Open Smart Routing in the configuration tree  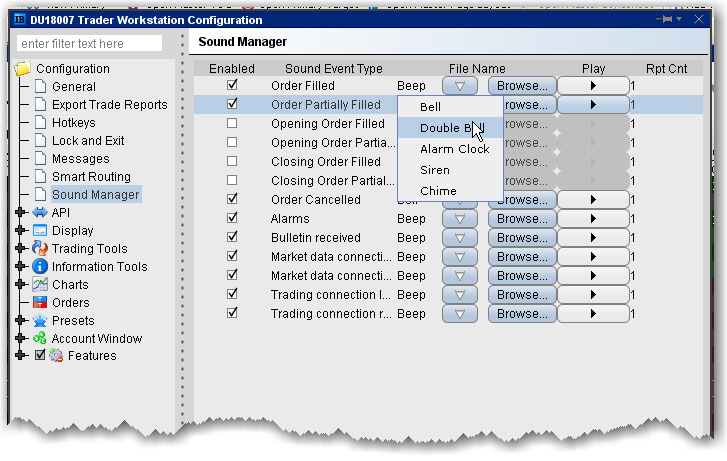tap(91, 177)
